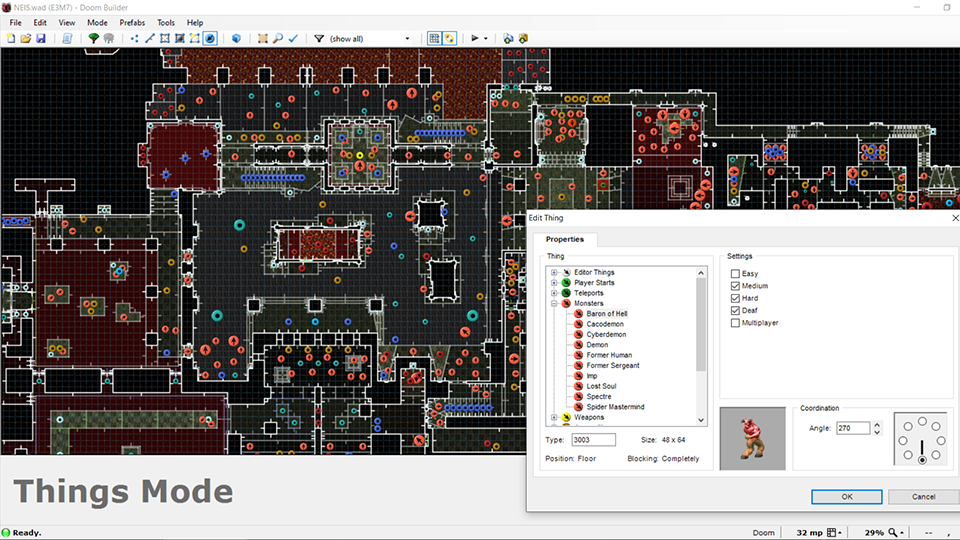The height and width of the screenshot is (540, 960).
Task: Select the yellow-cornered square mode icon
Action: click(x=194, y=39)
